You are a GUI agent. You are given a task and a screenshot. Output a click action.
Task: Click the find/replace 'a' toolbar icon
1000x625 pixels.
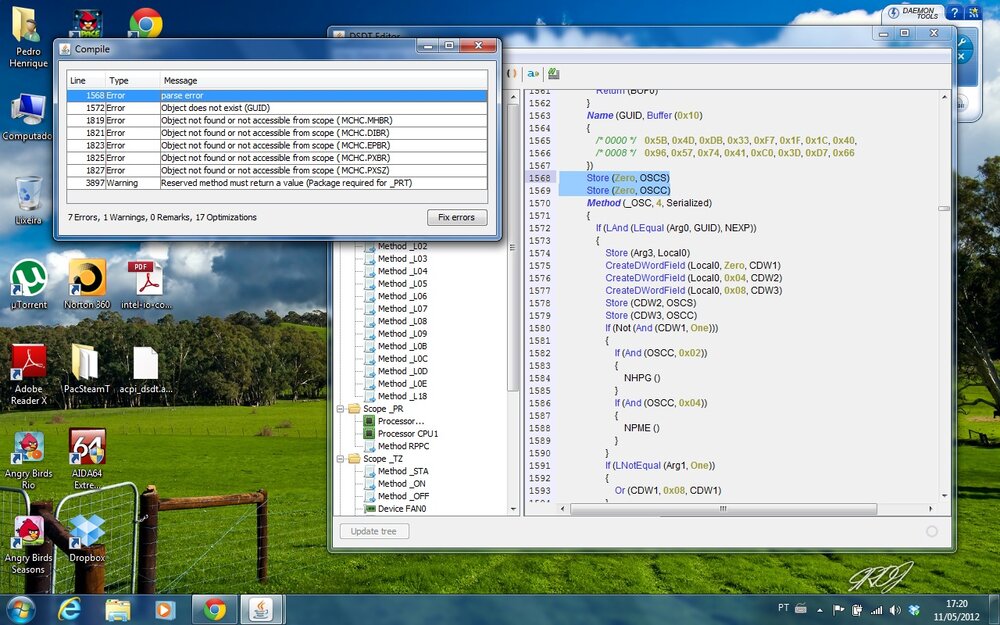pos(533,74)
